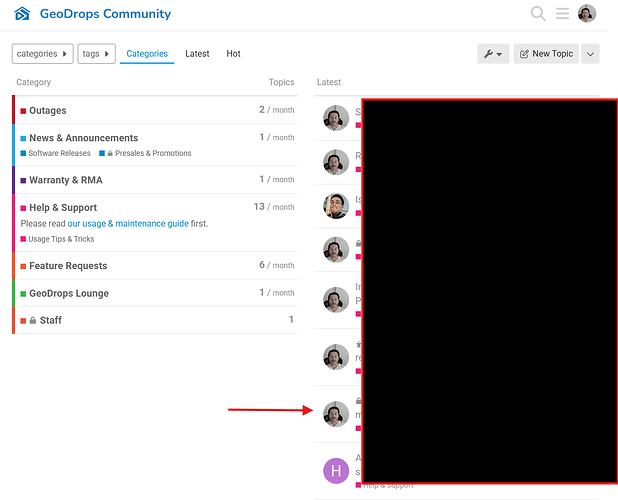
Task: Open the first poster avatar in Latest list
Action: tap(336, 118)
